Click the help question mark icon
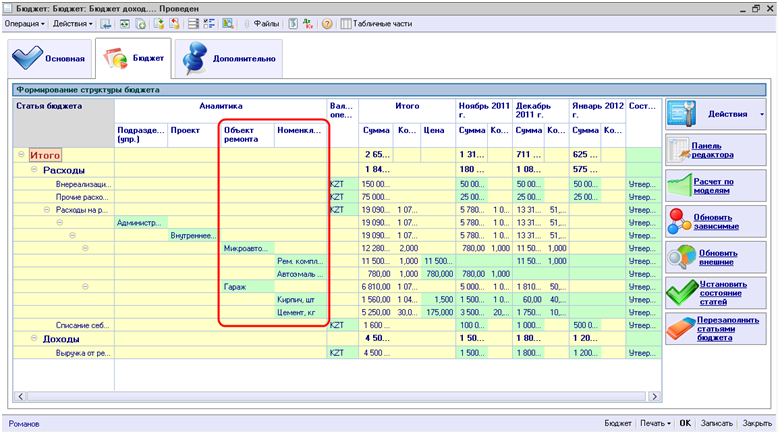The height and width of the screenshot is (434, 780). pos(327,23)
